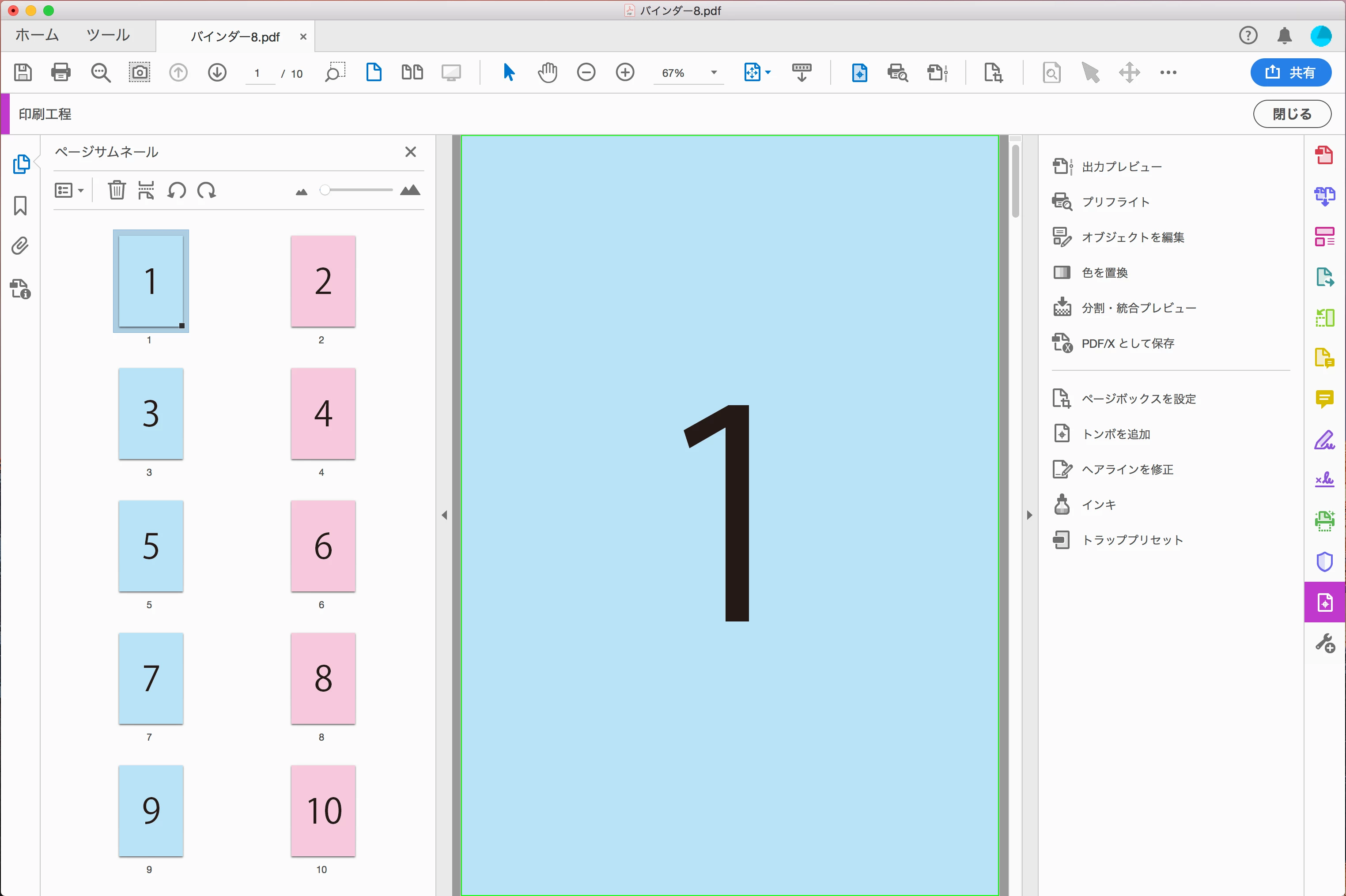The width and height of the screenshot is (1346, 896).
Task: Expand the fit page options dropdown
Action: pyautogui.click(x=768, y=72)
